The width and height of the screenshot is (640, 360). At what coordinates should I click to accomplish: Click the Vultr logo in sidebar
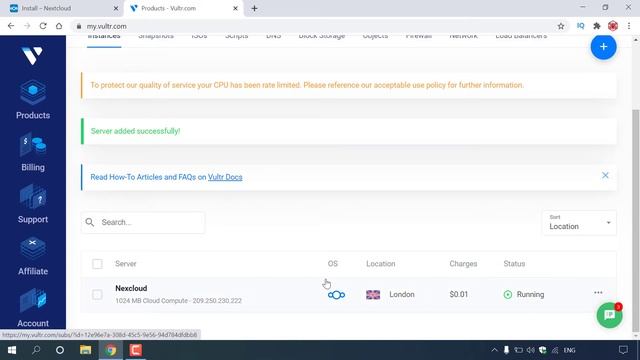32,56
